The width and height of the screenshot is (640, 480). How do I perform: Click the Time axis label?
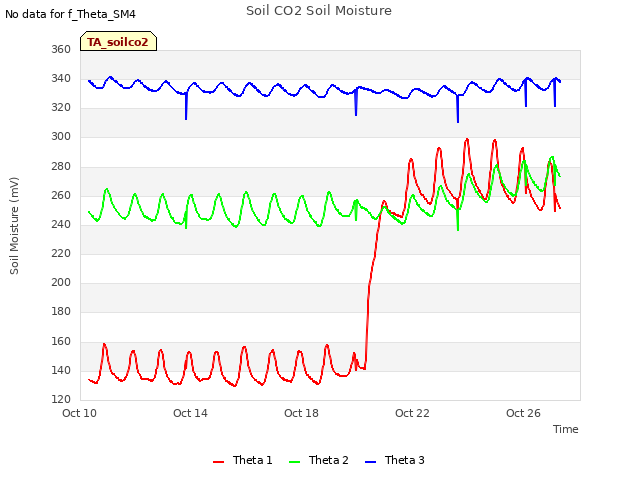click(566, 429)
